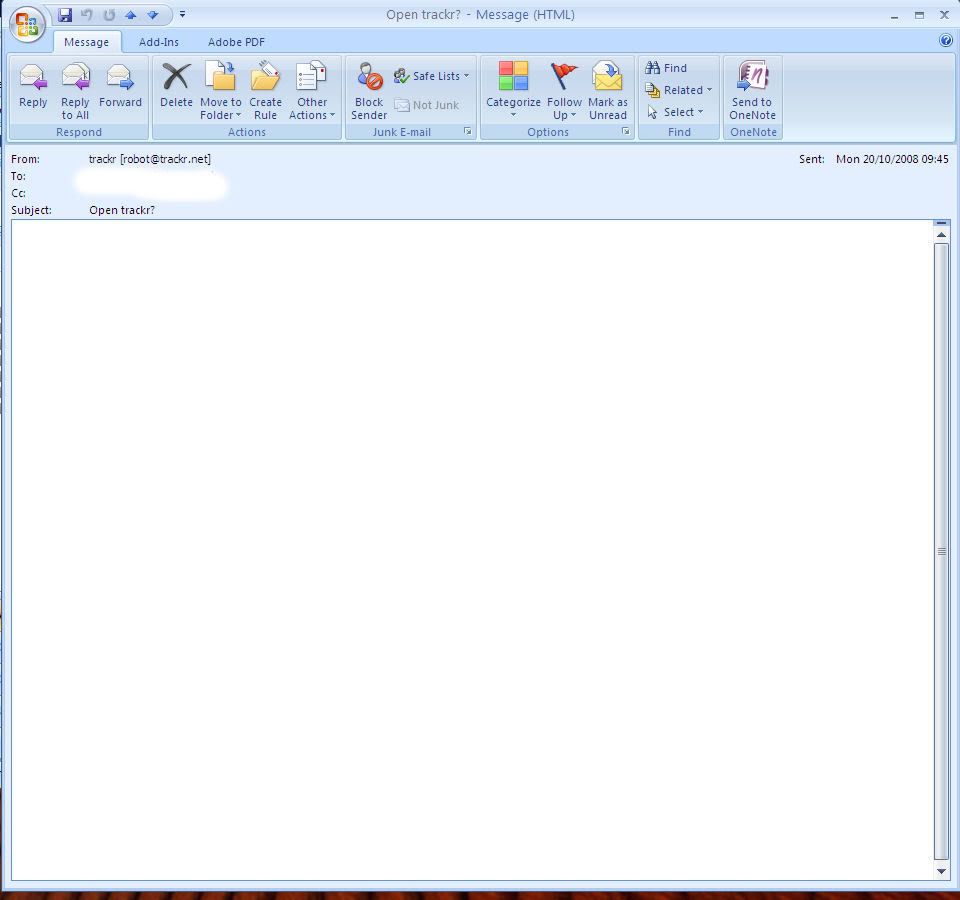This screenshot has height=900, width=960.
Task: Open Junk E-mail options dialog launcher
Action: (x=468, y=131)
